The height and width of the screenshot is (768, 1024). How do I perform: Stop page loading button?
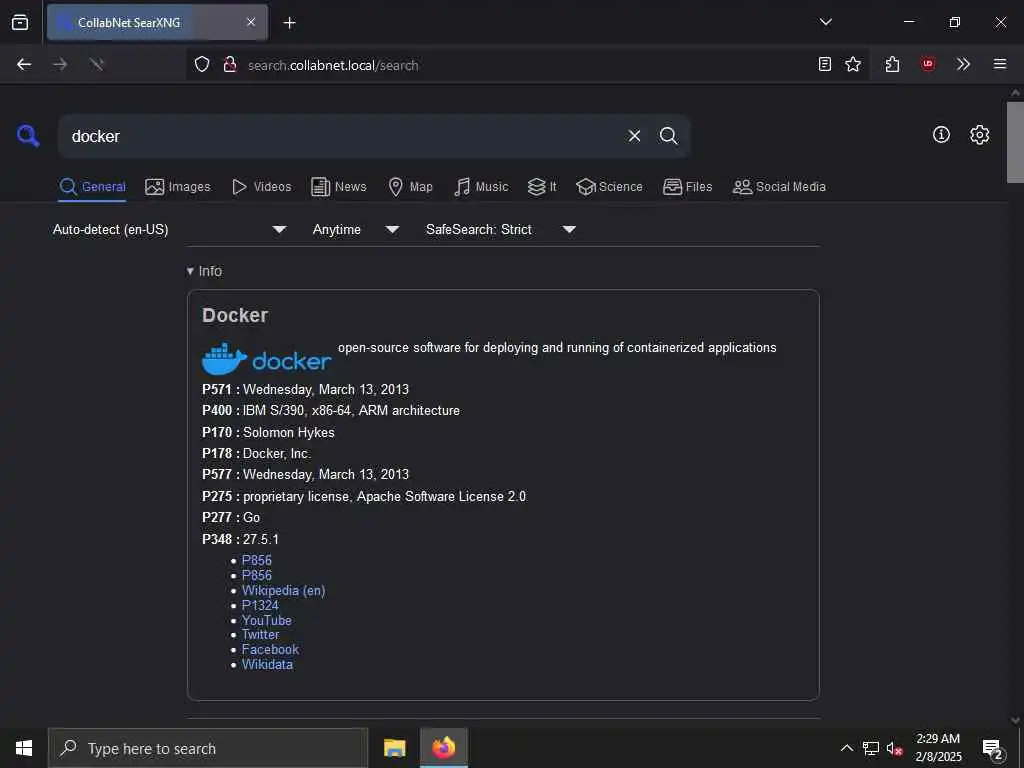(x=97, y=64)
